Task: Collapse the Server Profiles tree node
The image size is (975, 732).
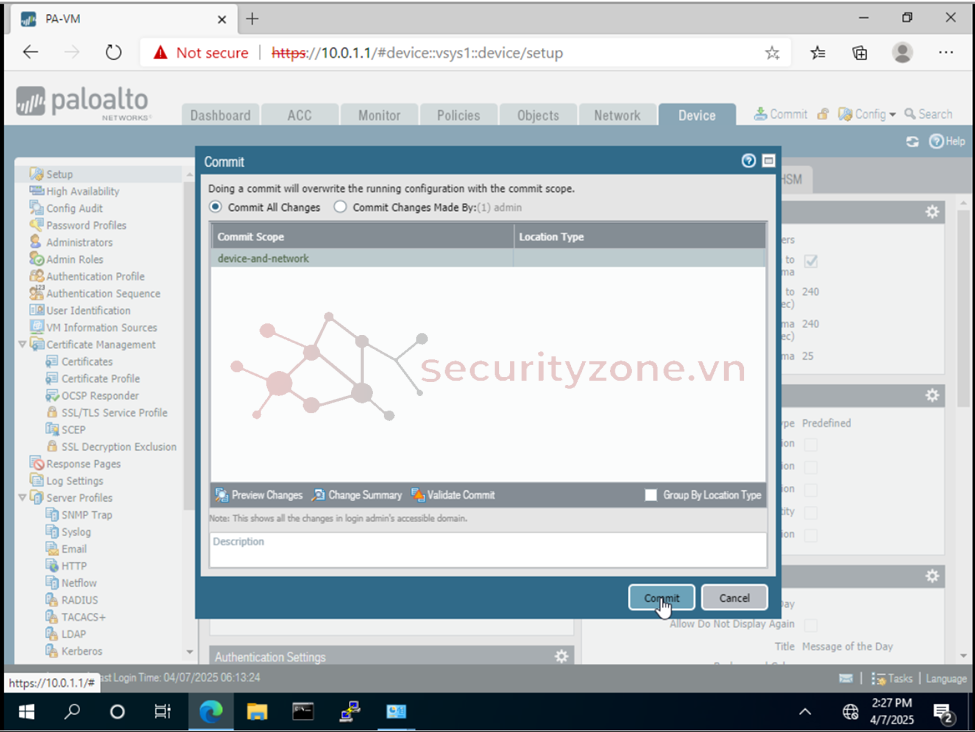Action: tap(23, 498)
